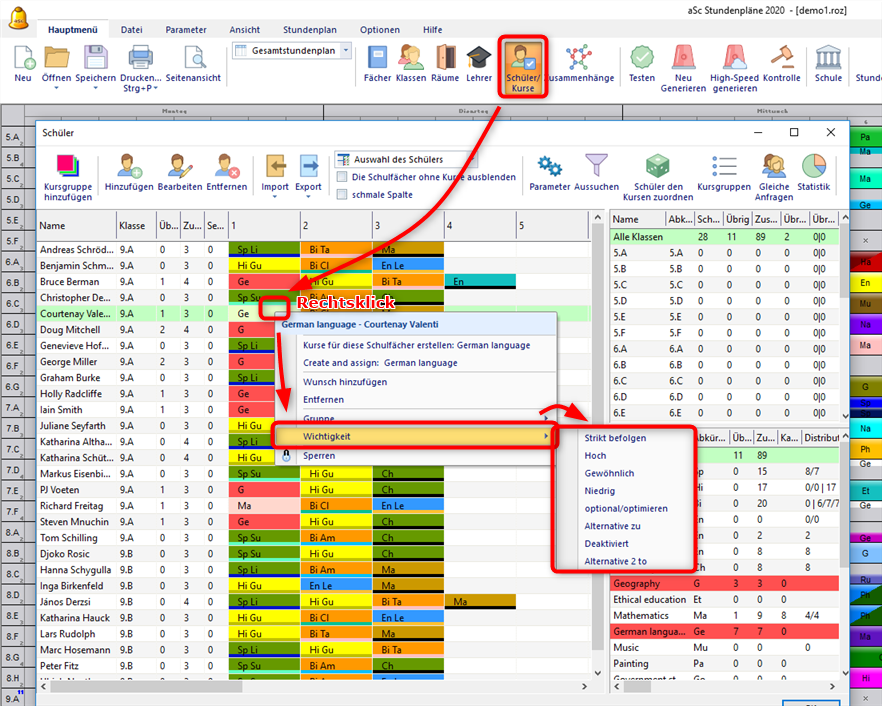Click the Geography subject row
The width and height of the screenshot is (882, 706).
tap(724, 583)
